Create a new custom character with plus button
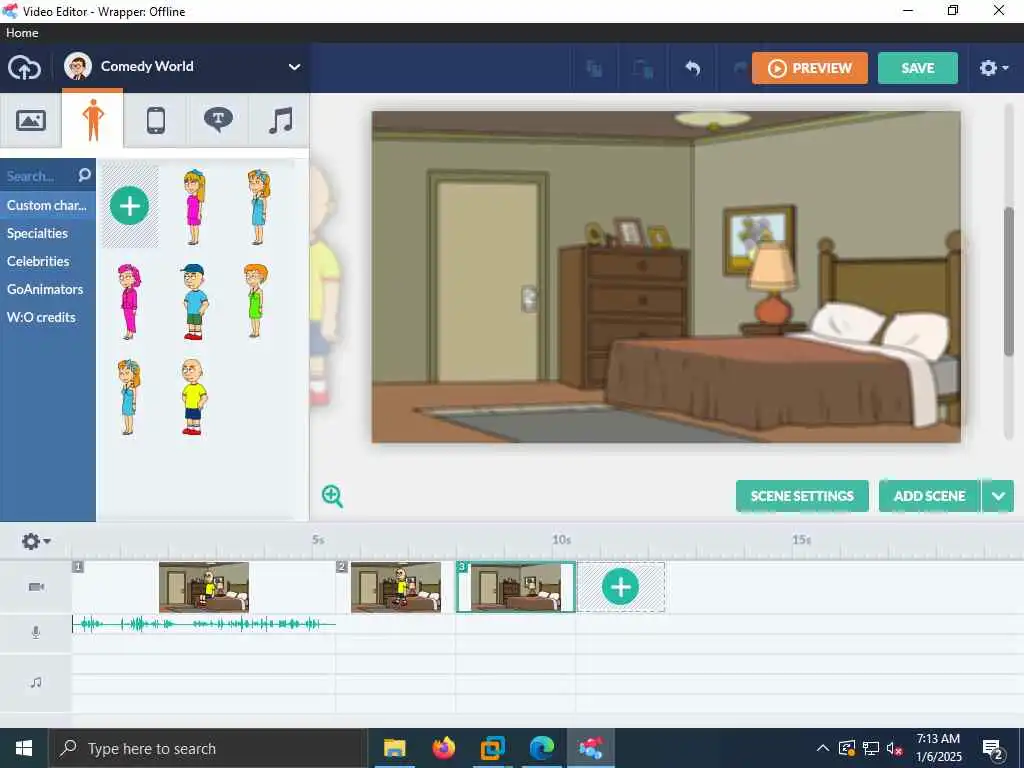This screenshot has height=768, width=1024. (x=129, y=206)
